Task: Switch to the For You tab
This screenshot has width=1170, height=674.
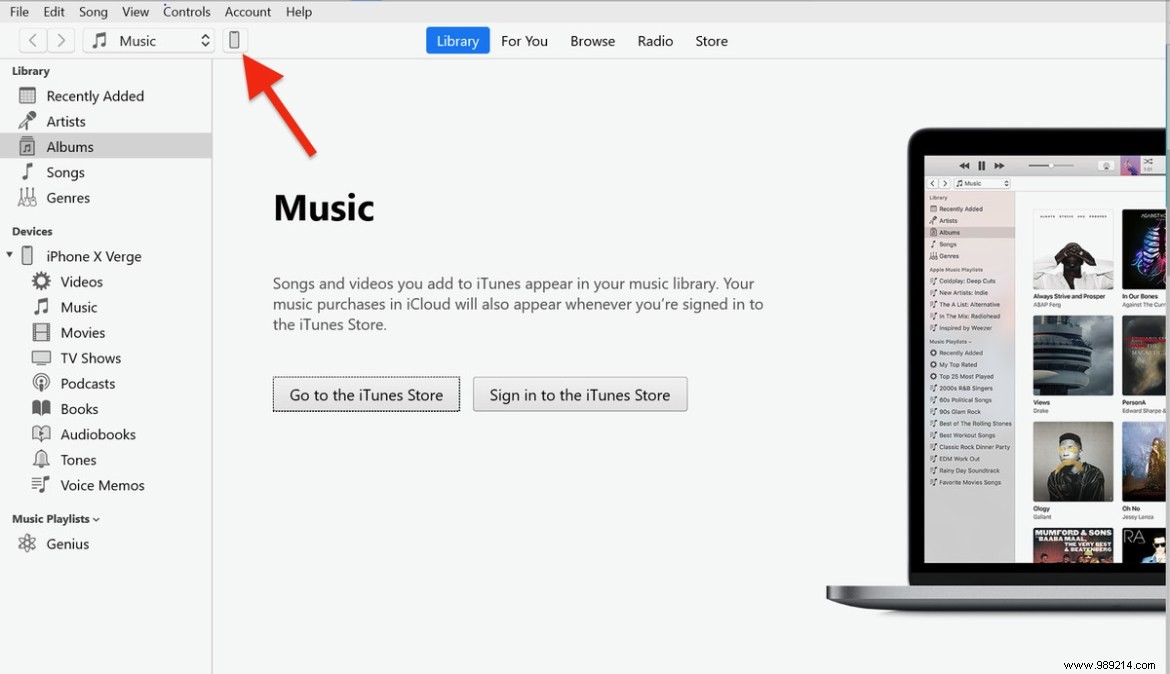Action: pos(524,41)
